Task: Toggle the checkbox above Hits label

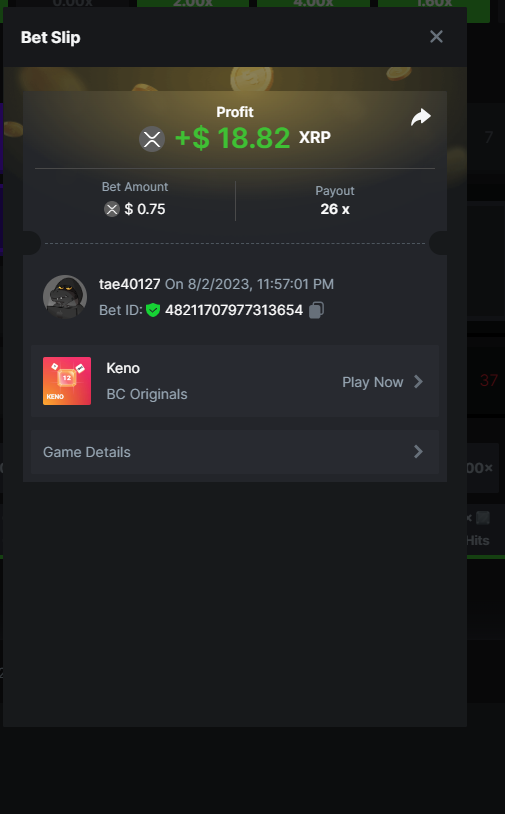Action: pos(483,518)
